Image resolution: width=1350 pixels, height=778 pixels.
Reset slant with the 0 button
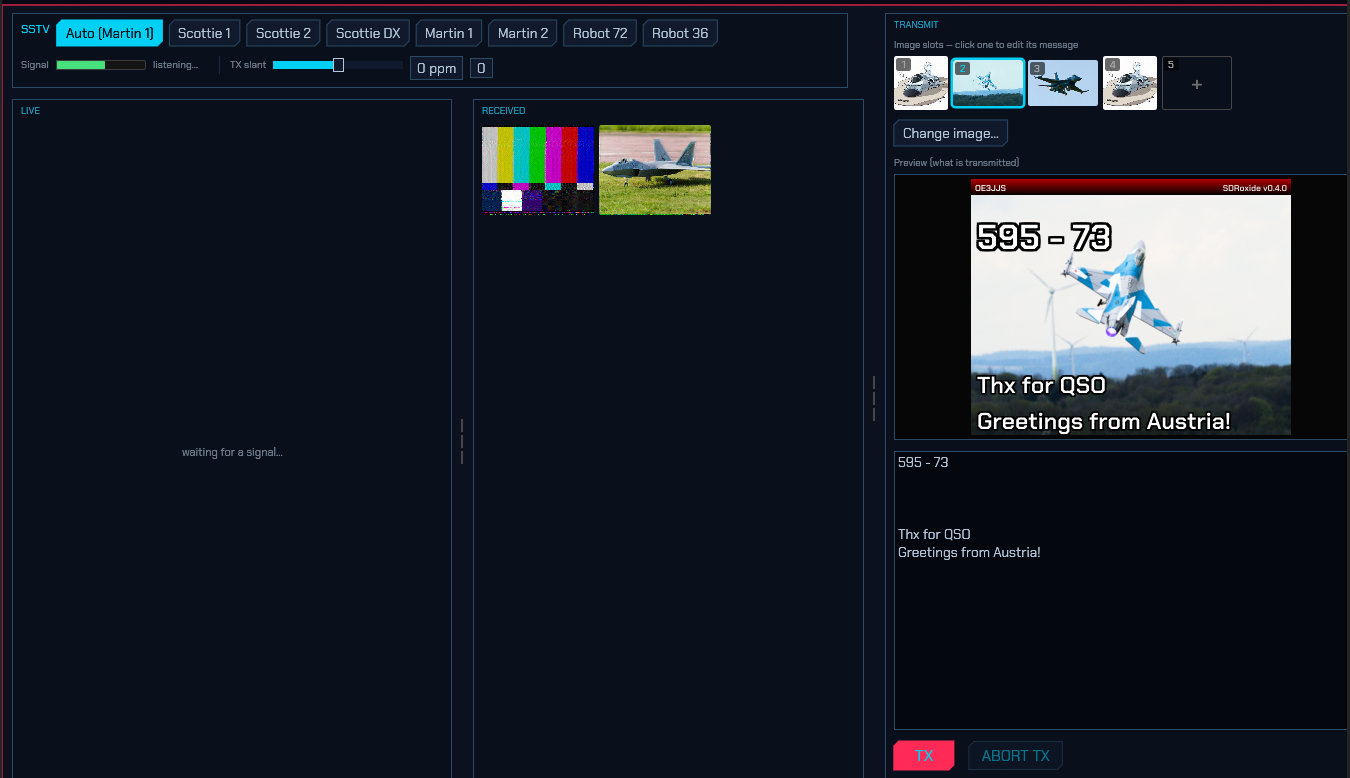coord(481,68)
